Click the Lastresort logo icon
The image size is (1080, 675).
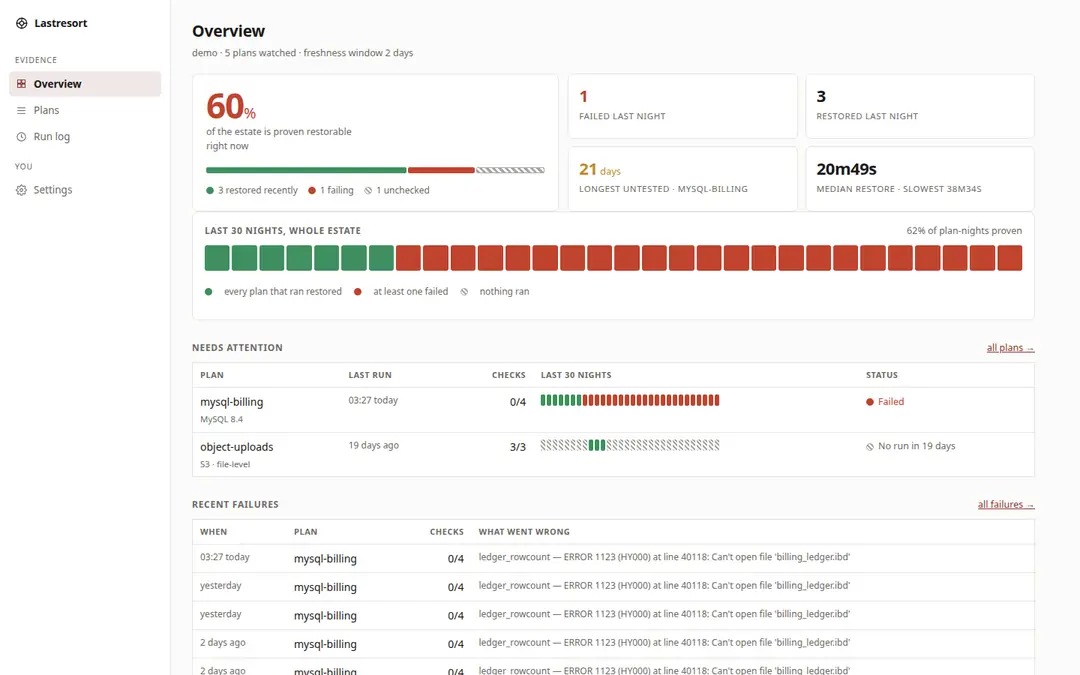(21, 23)
